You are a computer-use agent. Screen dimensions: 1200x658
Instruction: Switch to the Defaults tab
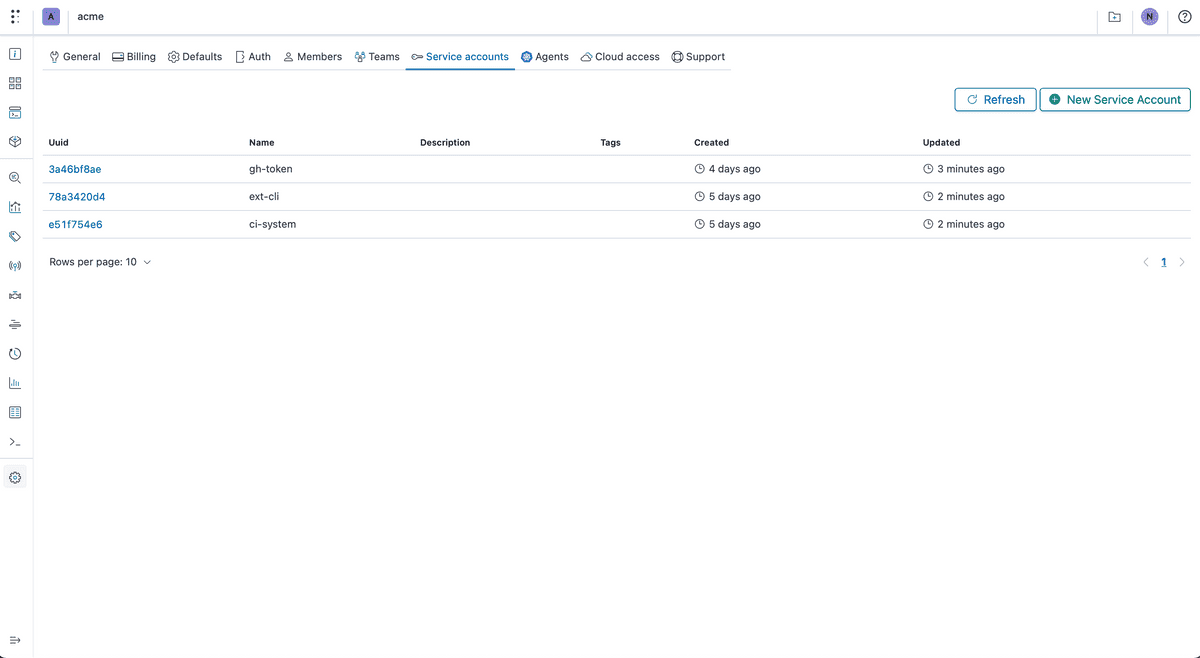pos(195,57)
